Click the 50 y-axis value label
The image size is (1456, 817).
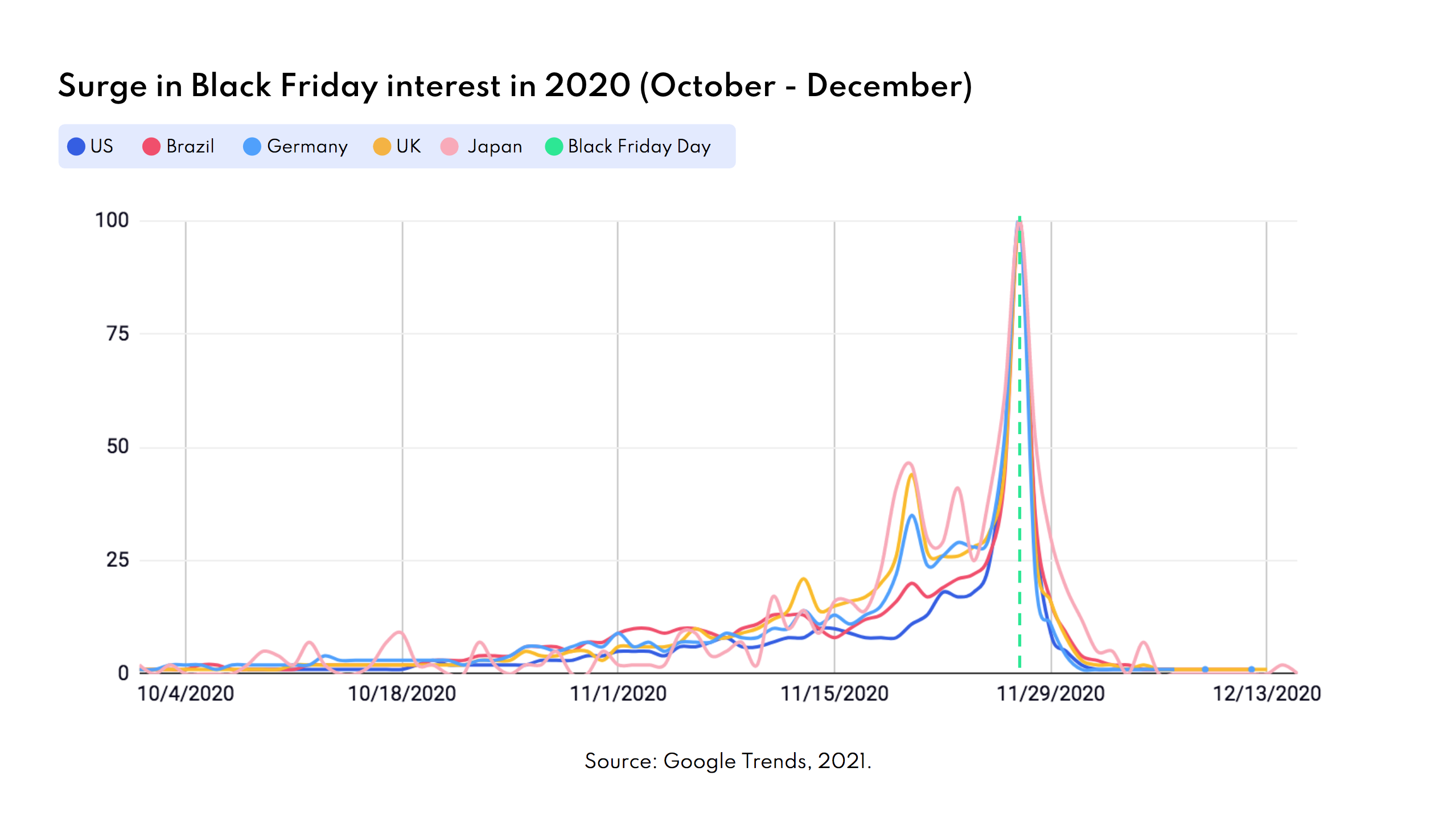[x=118, y=447]
